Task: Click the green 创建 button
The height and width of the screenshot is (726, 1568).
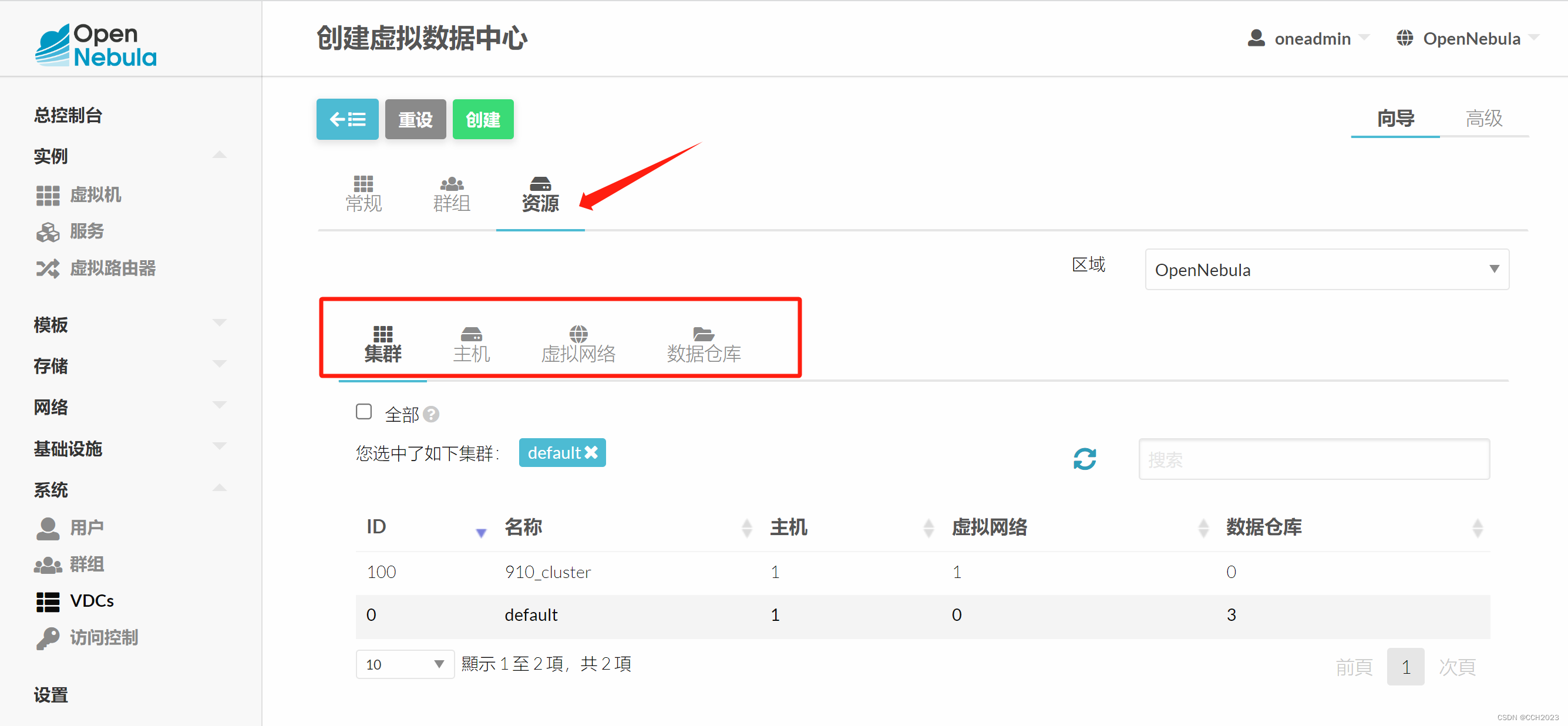Action: (x=483, y=119)
